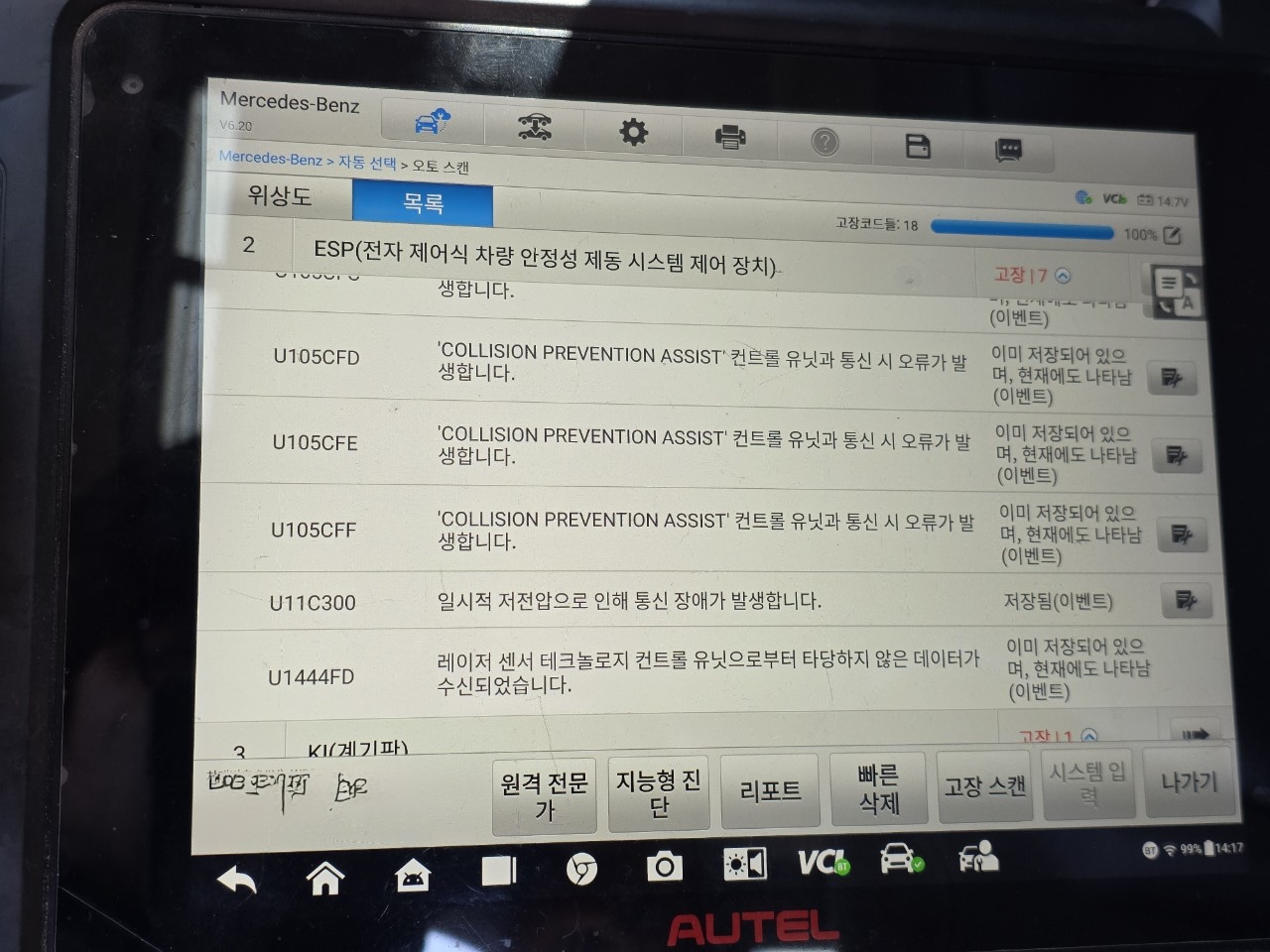The height and width of the screenshot is (952, 1270).
Task: Tap the Android home icon
Action: tap(325, 878)
